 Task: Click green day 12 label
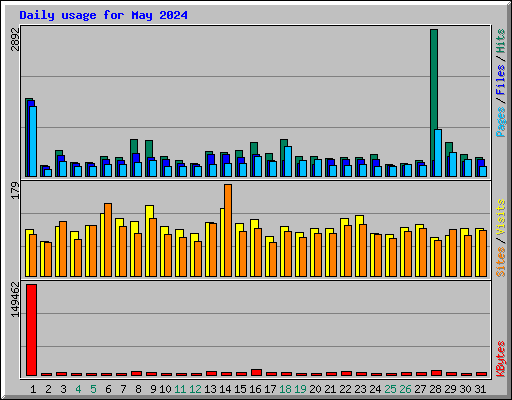point(195,389)
